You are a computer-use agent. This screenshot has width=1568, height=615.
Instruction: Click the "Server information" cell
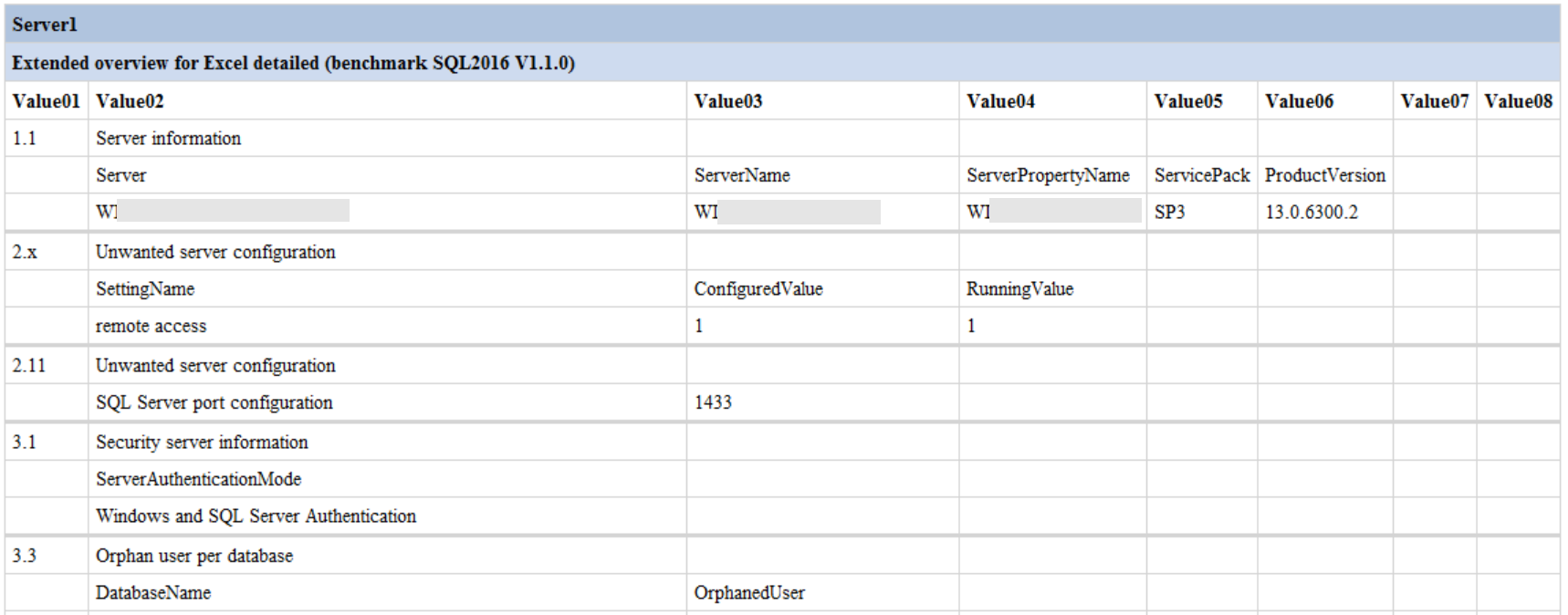169,139
